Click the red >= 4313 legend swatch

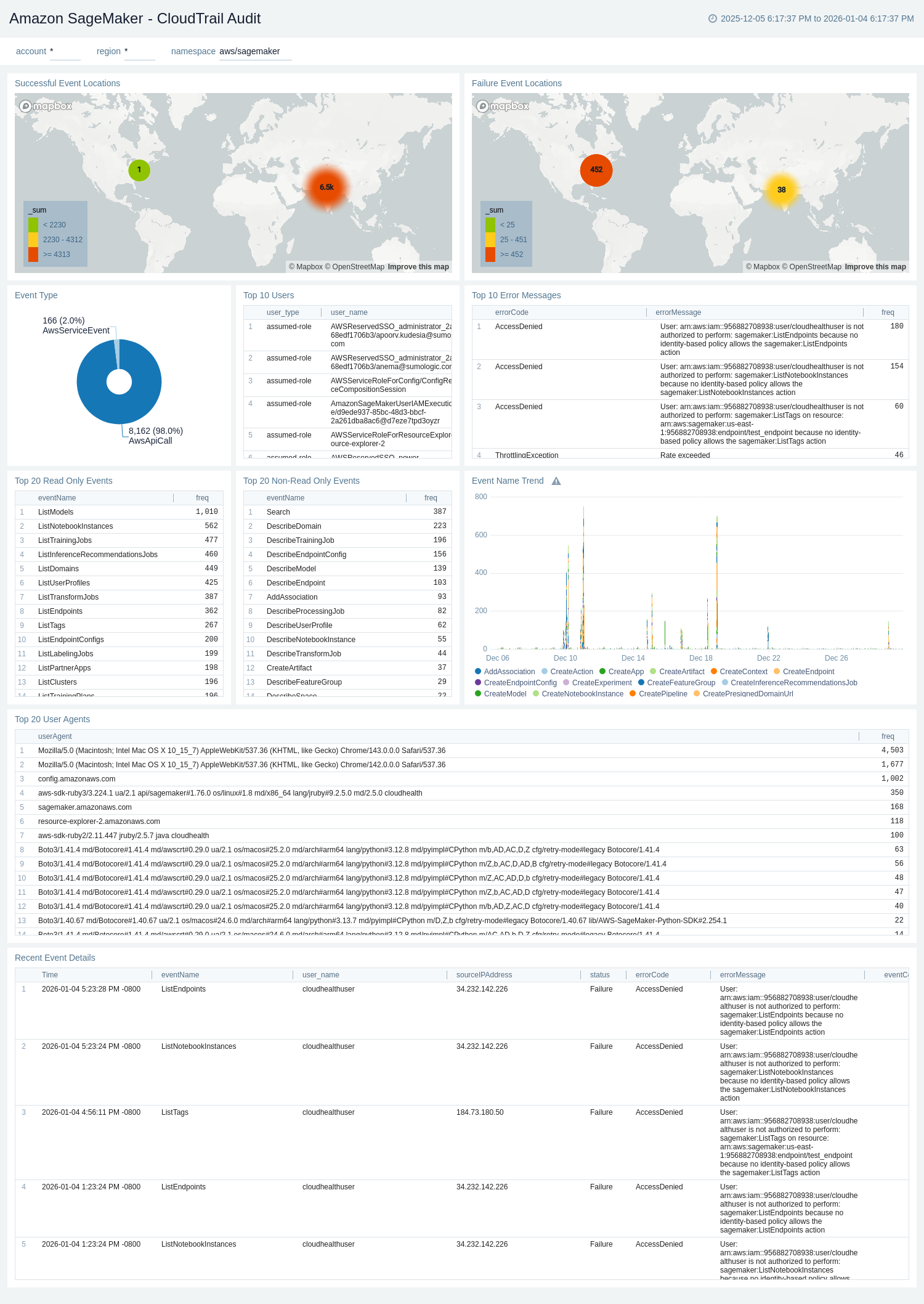click(33, 255)
